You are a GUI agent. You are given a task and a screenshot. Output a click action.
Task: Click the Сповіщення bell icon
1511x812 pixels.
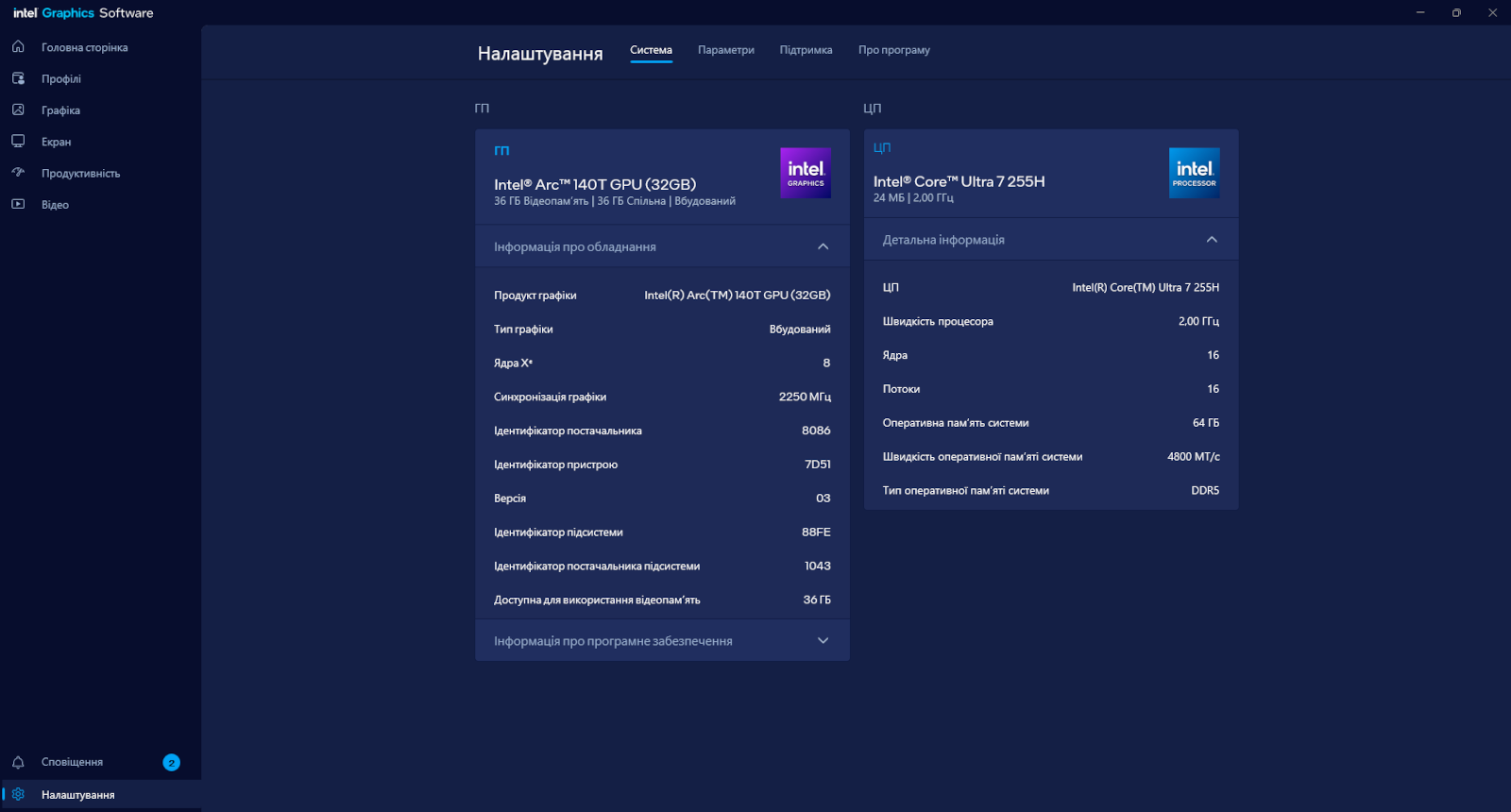[x=18, y=762]
